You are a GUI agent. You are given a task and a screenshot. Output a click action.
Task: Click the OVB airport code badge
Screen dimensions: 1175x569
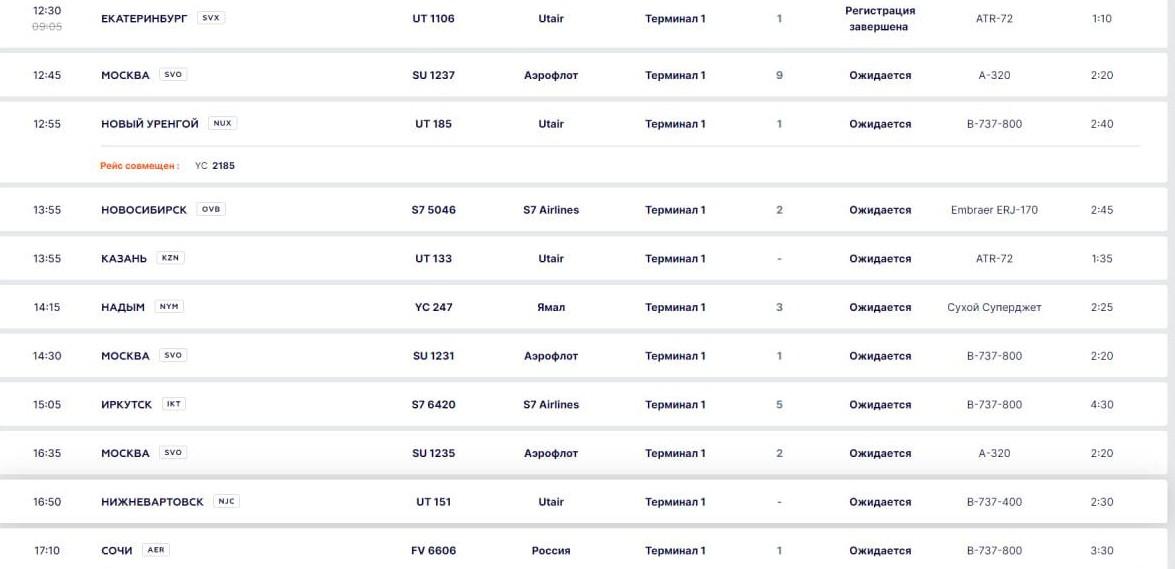click(211, 210)
